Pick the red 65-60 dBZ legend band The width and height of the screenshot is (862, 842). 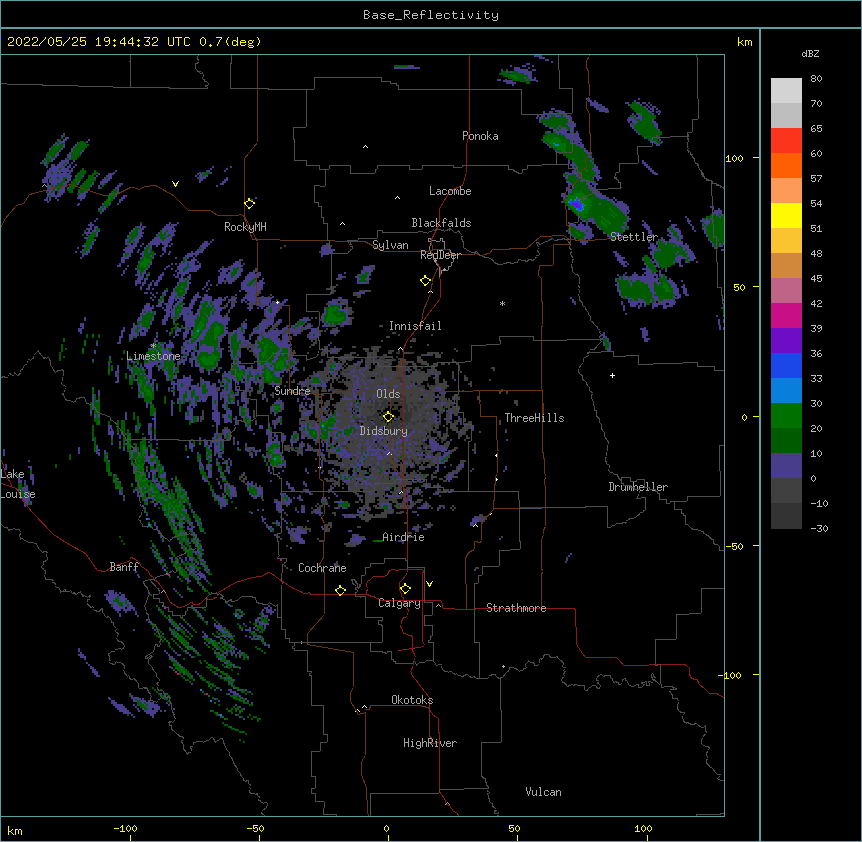[786, 141]
